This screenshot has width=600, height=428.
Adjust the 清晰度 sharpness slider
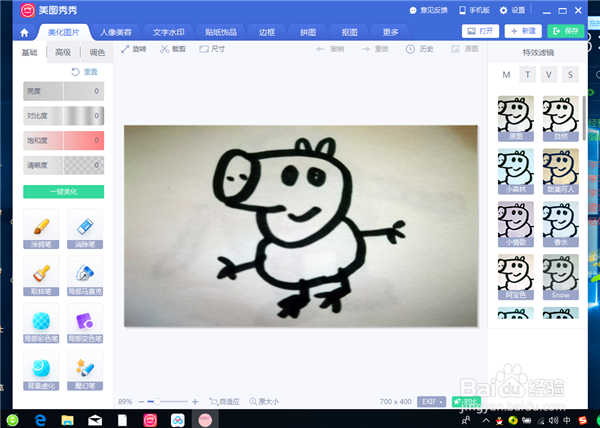point(64,165)
